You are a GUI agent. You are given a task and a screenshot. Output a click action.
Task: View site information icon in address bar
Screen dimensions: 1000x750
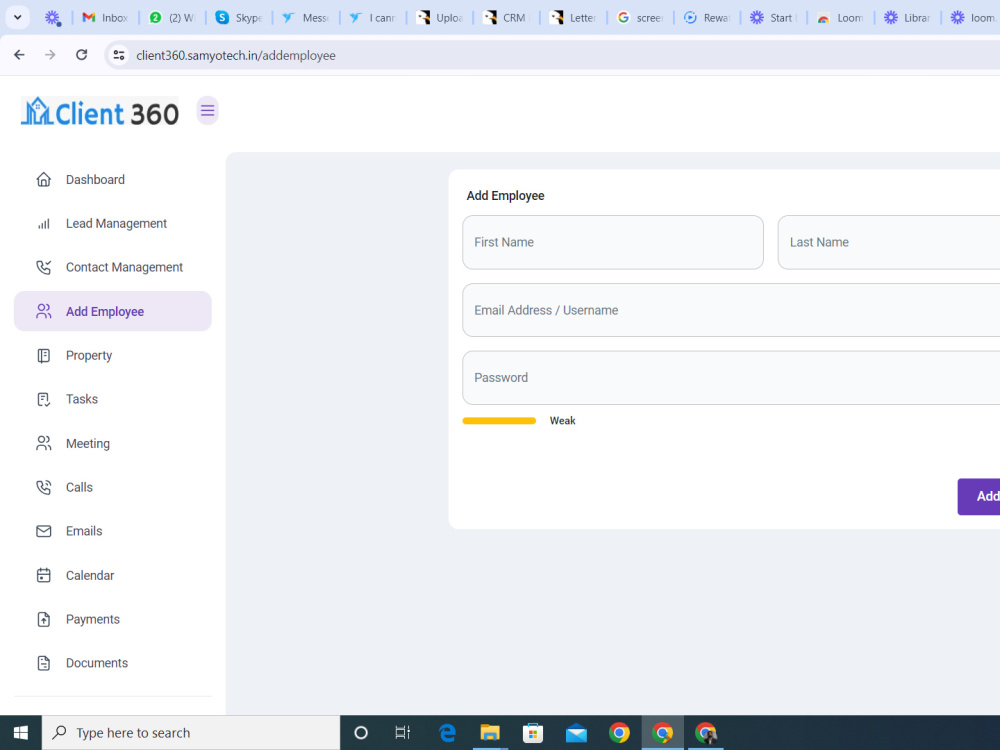119,55
